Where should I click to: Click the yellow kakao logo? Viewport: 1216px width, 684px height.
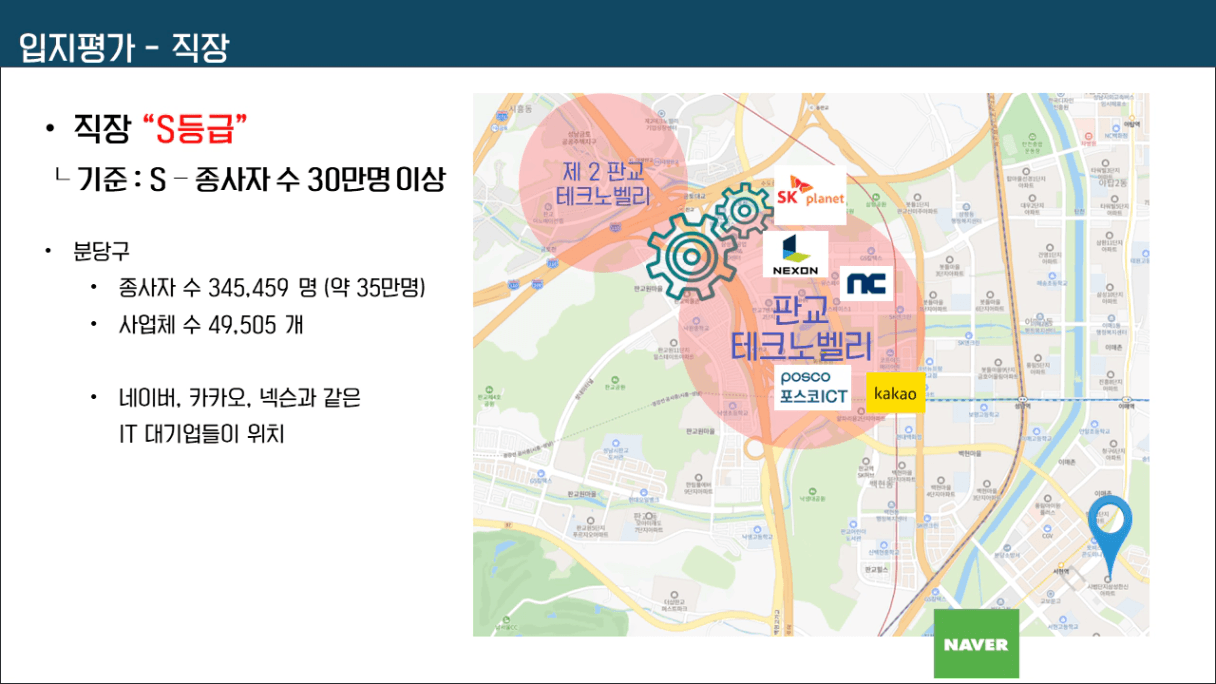[x=895, y=393]
